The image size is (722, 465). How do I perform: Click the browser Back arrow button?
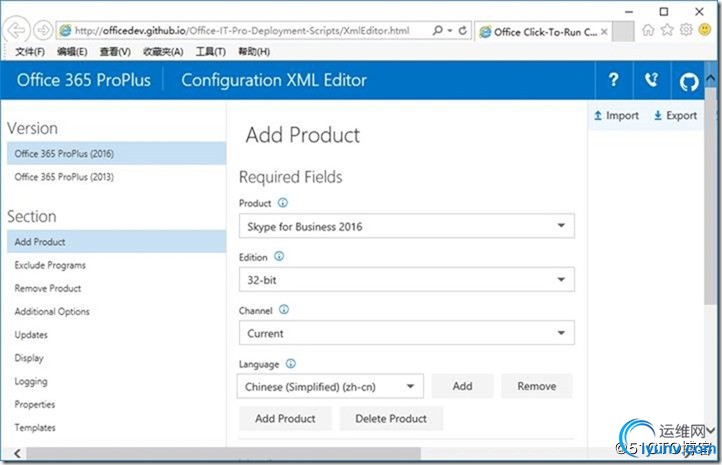(x=17, y=31)
